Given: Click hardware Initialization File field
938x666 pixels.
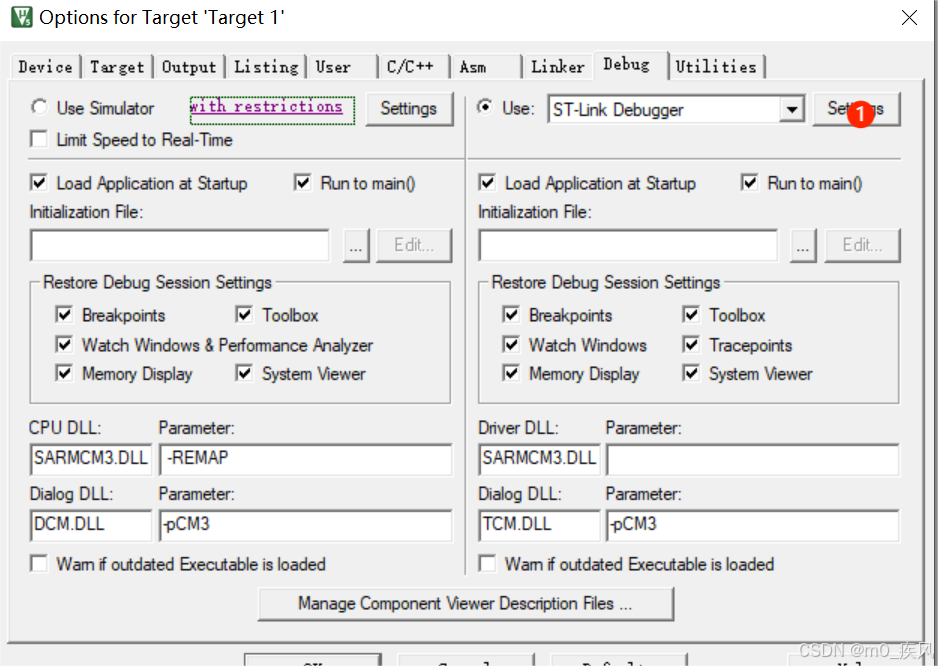Looking at the screenshot, I should (x=628, y=245).
